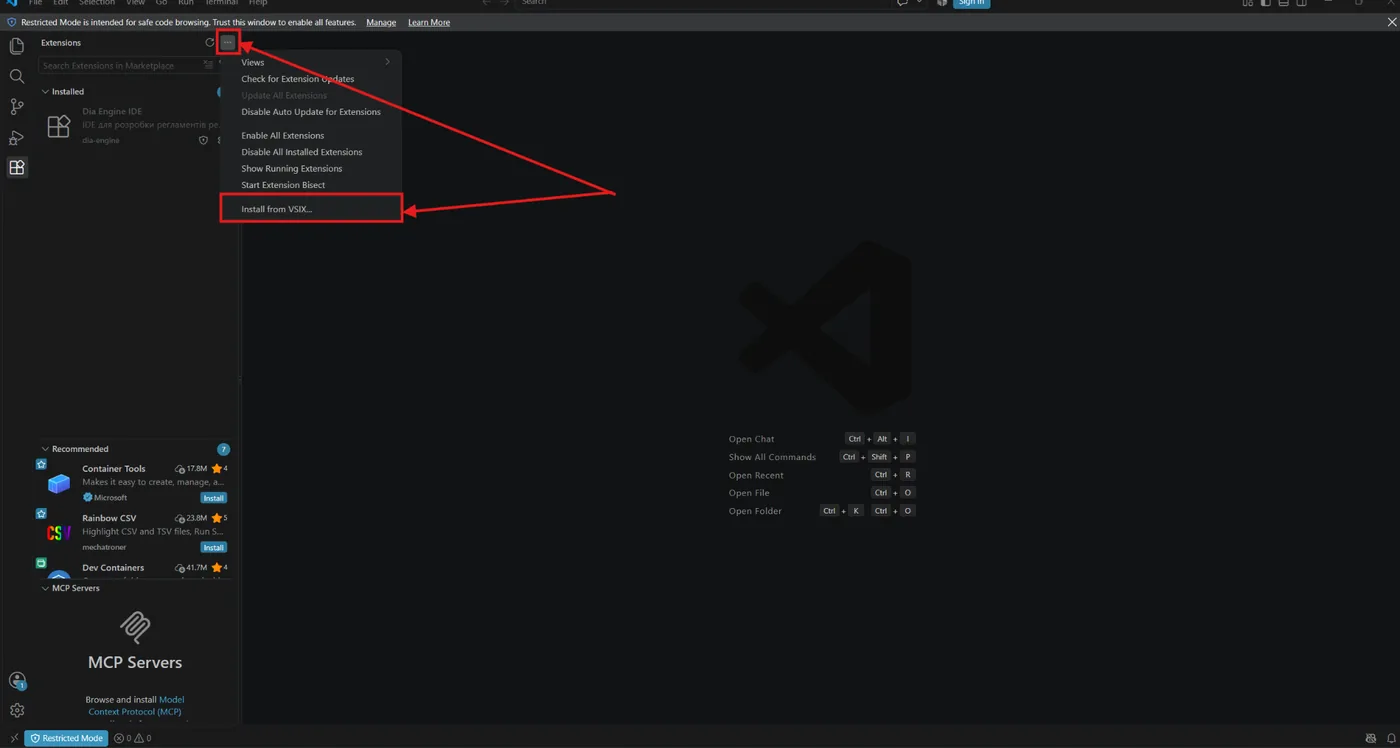Select the Extensions view icon
Screen dimensions: 1400x748
[x=17, y=167]
